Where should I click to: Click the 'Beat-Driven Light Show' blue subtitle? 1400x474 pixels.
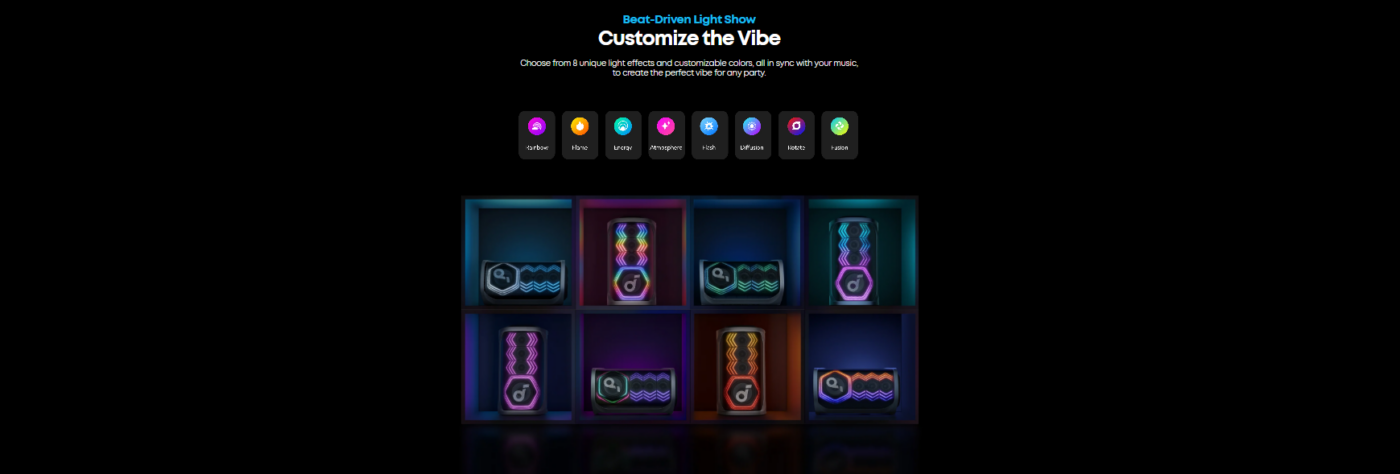tap(689, 19)
